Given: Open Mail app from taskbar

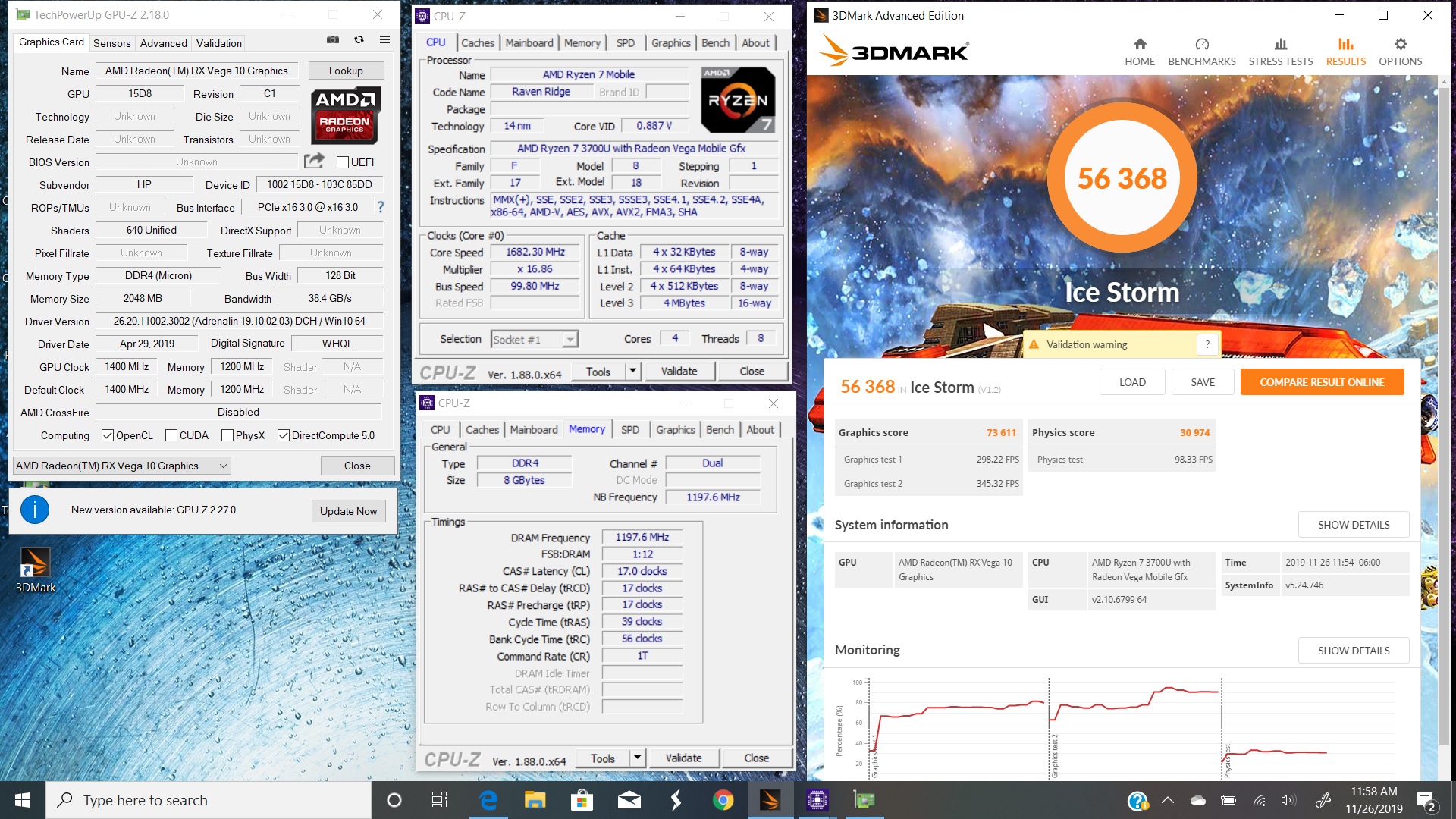Looking at the screenshot, I should coord(629,800).
